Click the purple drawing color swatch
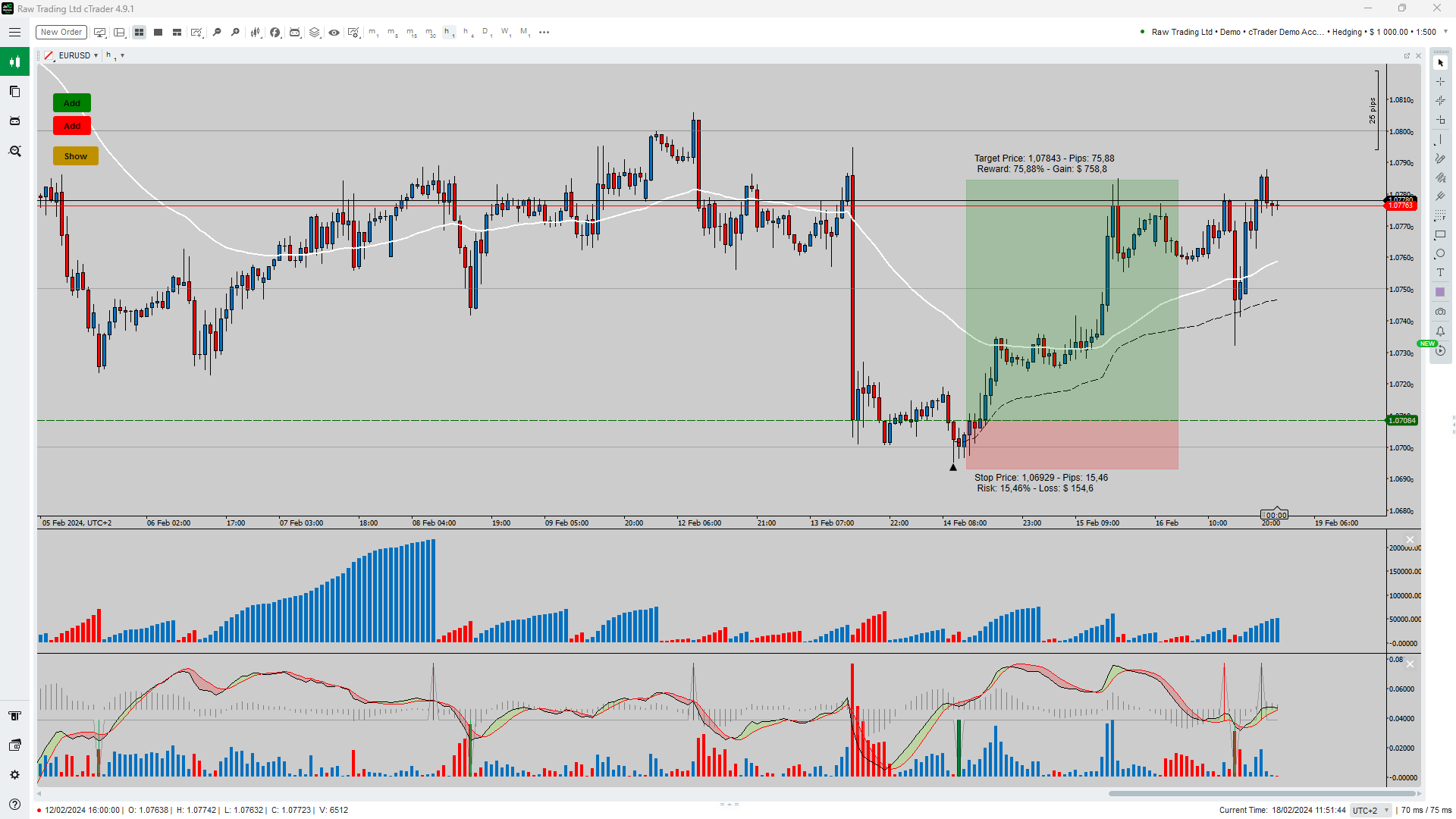1456x819 pixels. pos(1440,292)
